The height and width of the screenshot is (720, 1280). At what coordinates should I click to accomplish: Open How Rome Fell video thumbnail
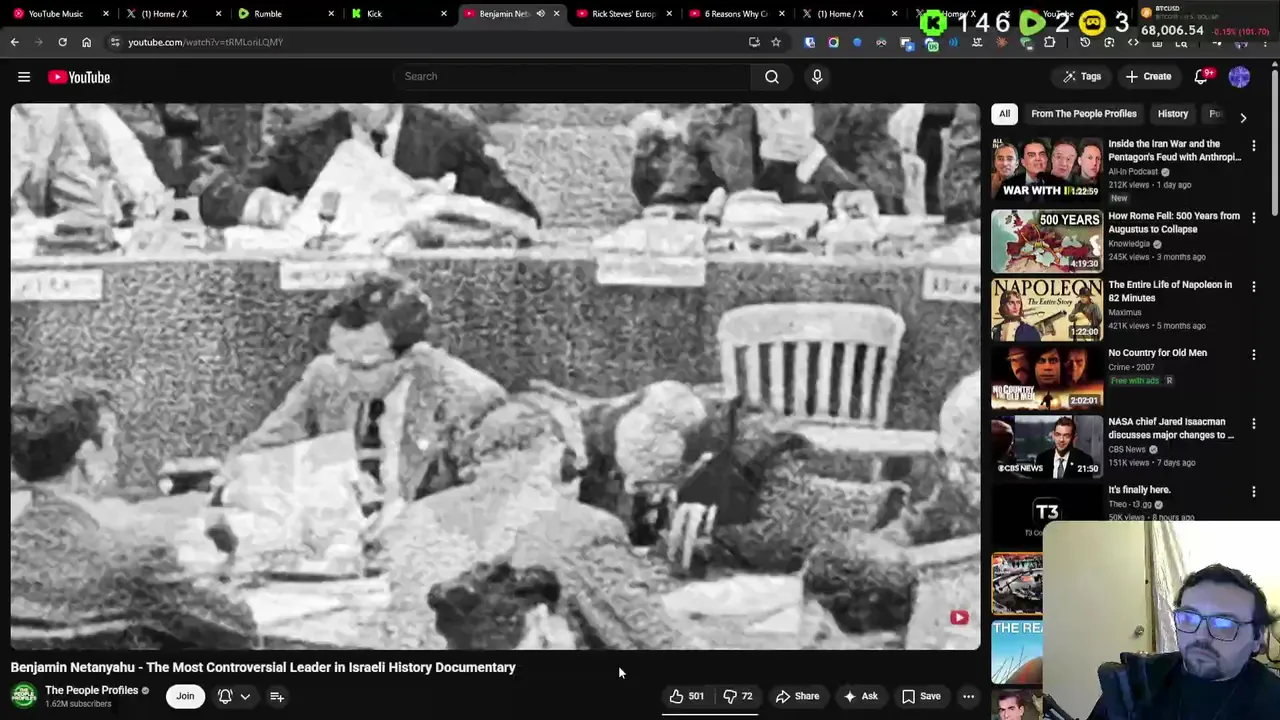(1046, 240)
